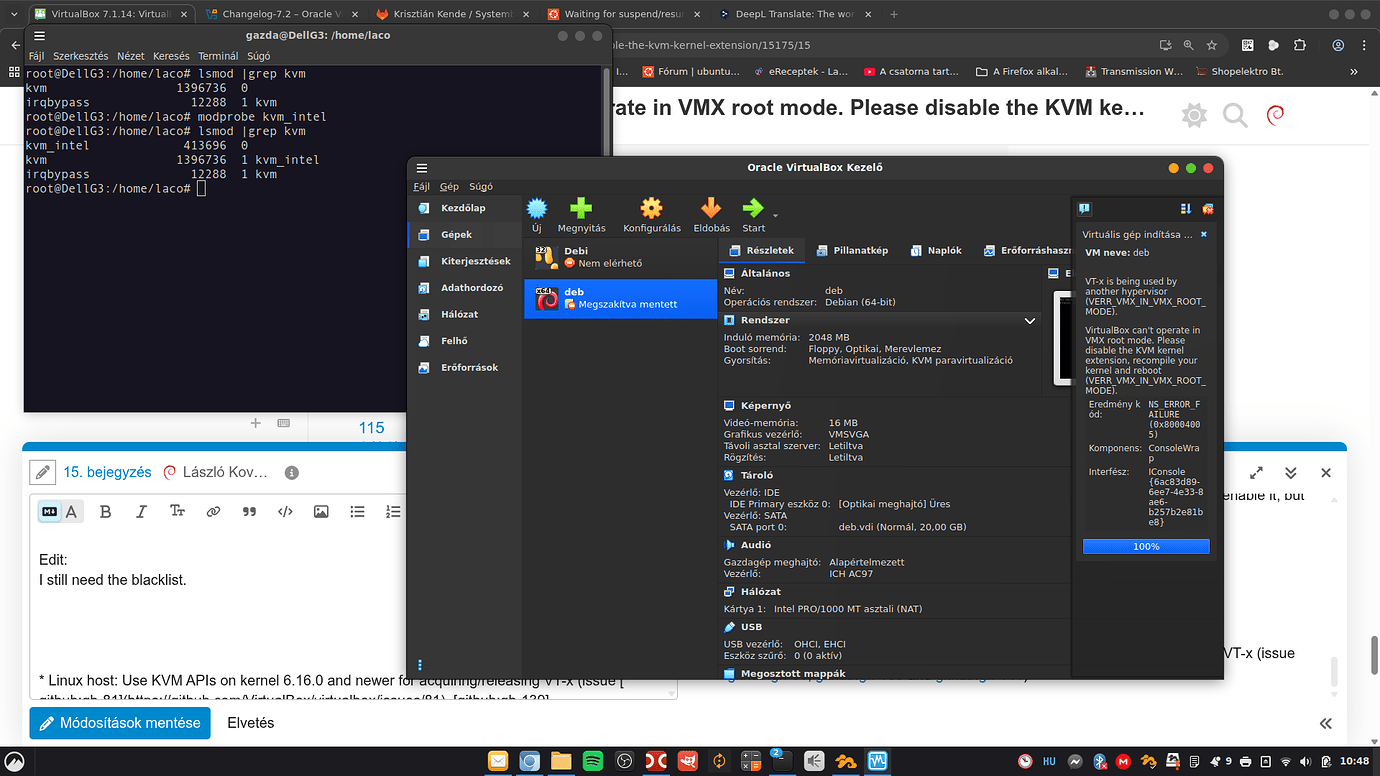Open the Súgó menu in VirtualBox
The width and height of the screenshot is (1380, 776).
pos(481,186)
